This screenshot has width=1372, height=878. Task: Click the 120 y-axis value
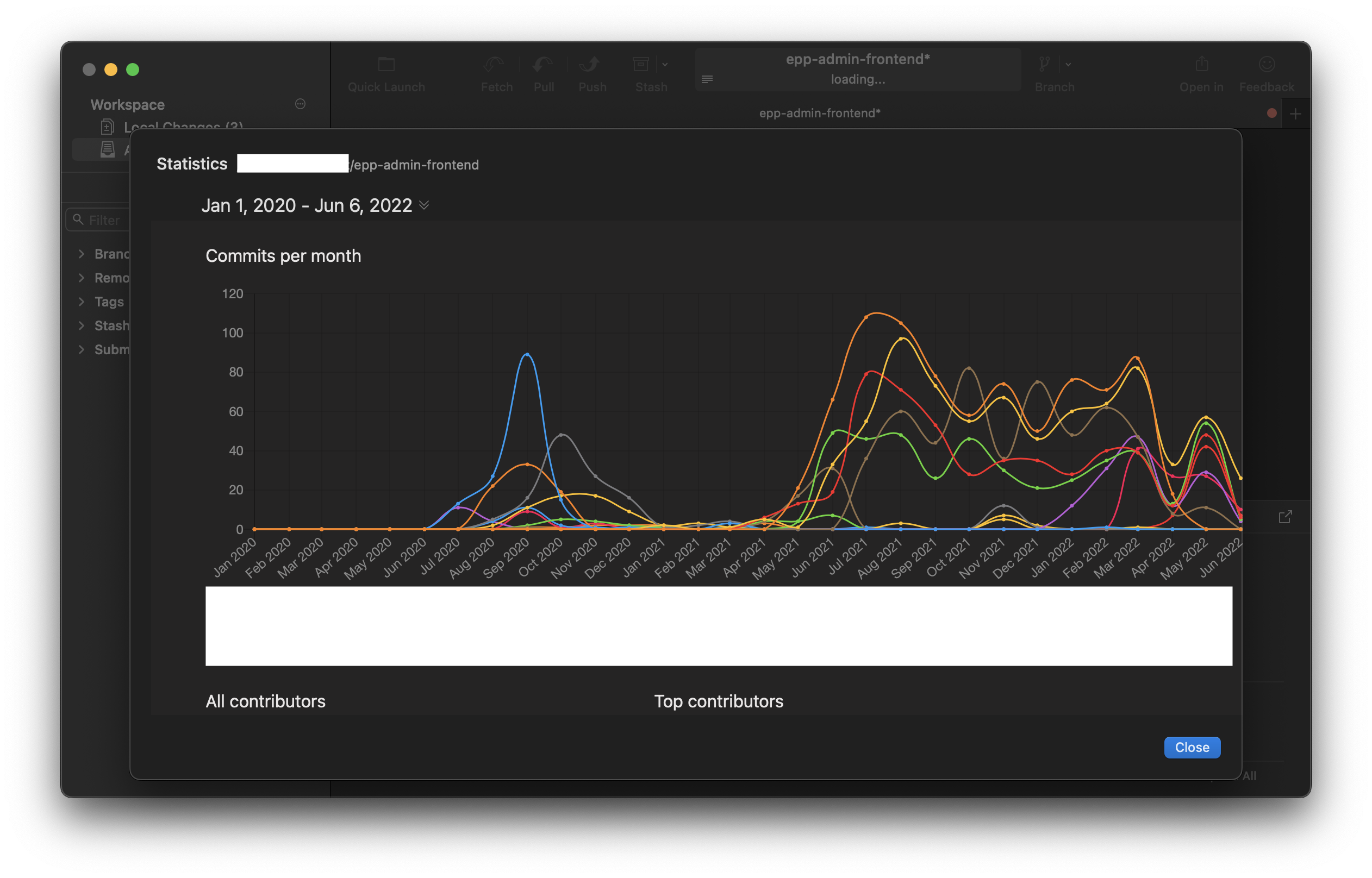[x=232, y=293]
